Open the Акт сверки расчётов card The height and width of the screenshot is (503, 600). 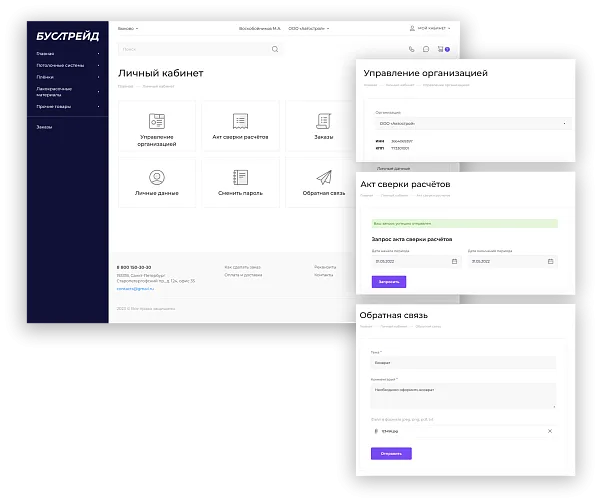click(240, 126)
